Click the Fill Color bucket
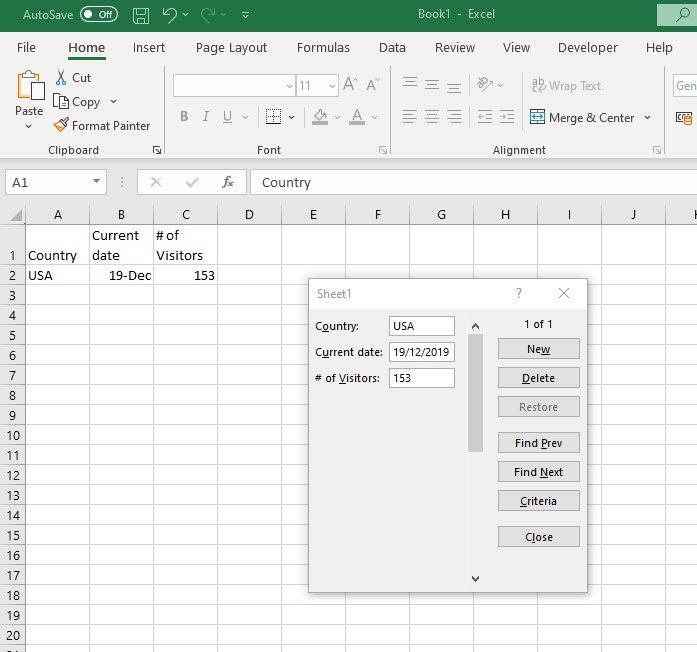The image size is (697, 652). point(320,117)
